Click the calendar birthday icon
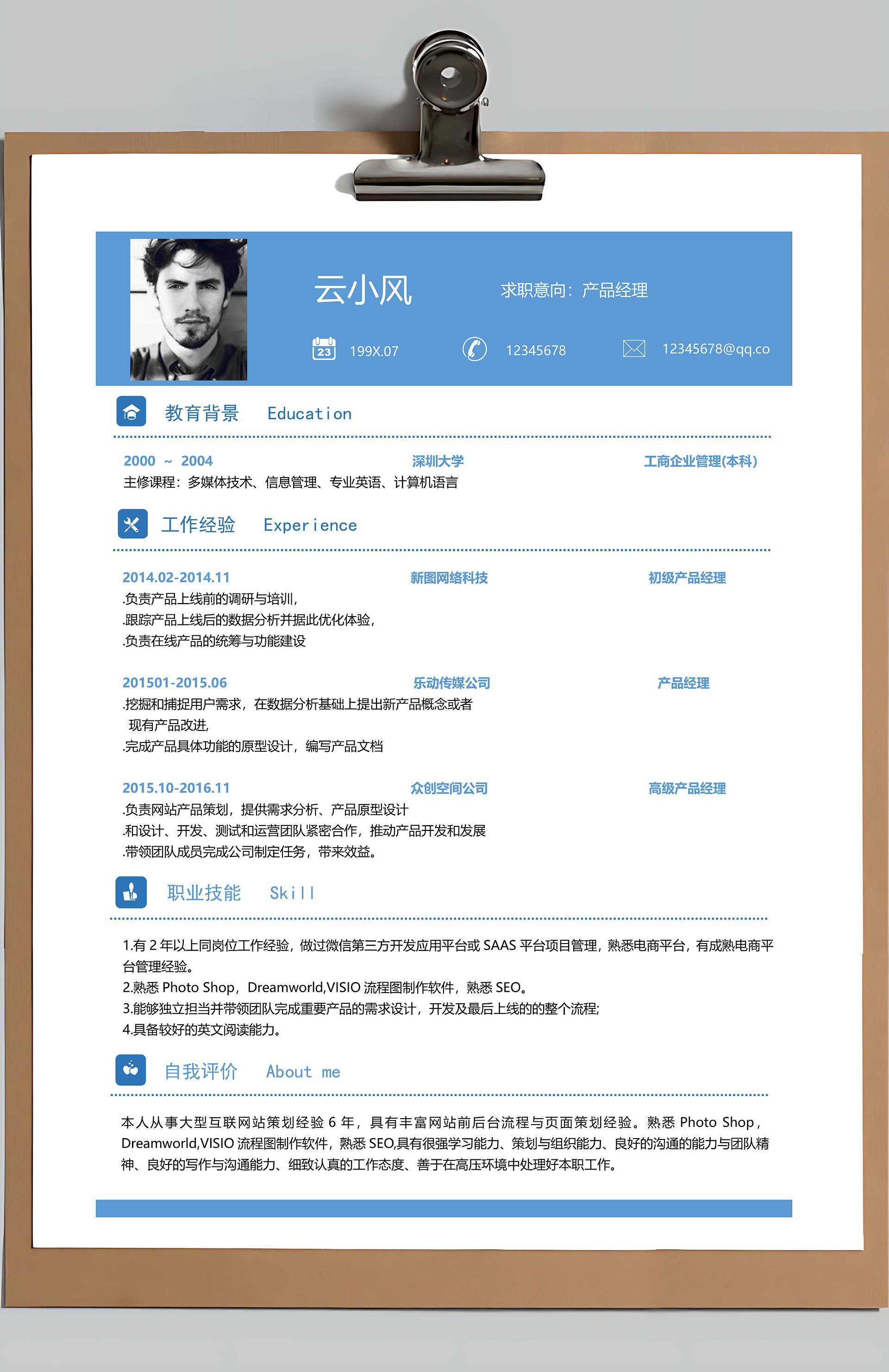The width and height of the screenshot is (889, 1372). click(324, 349)
